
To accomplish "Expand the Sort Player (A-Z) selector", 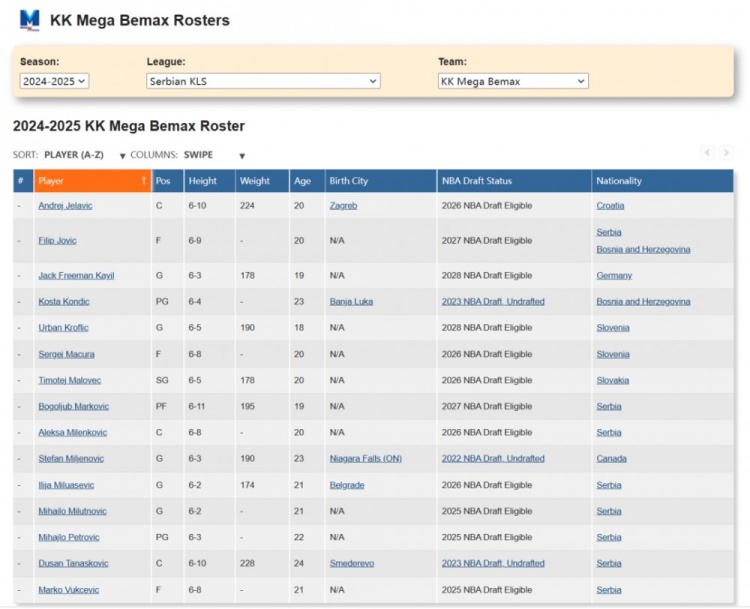I will pos(85,155).
